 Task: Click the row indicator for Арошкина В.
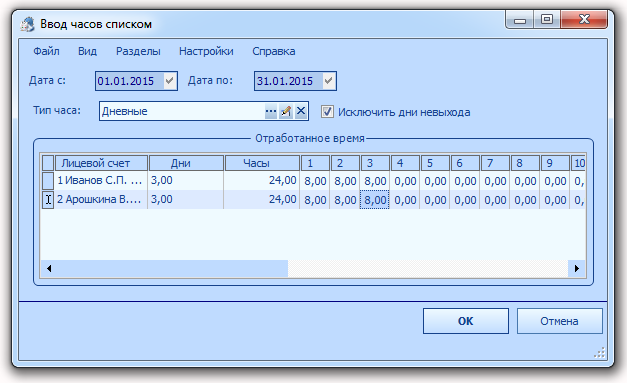pos(48,199)
